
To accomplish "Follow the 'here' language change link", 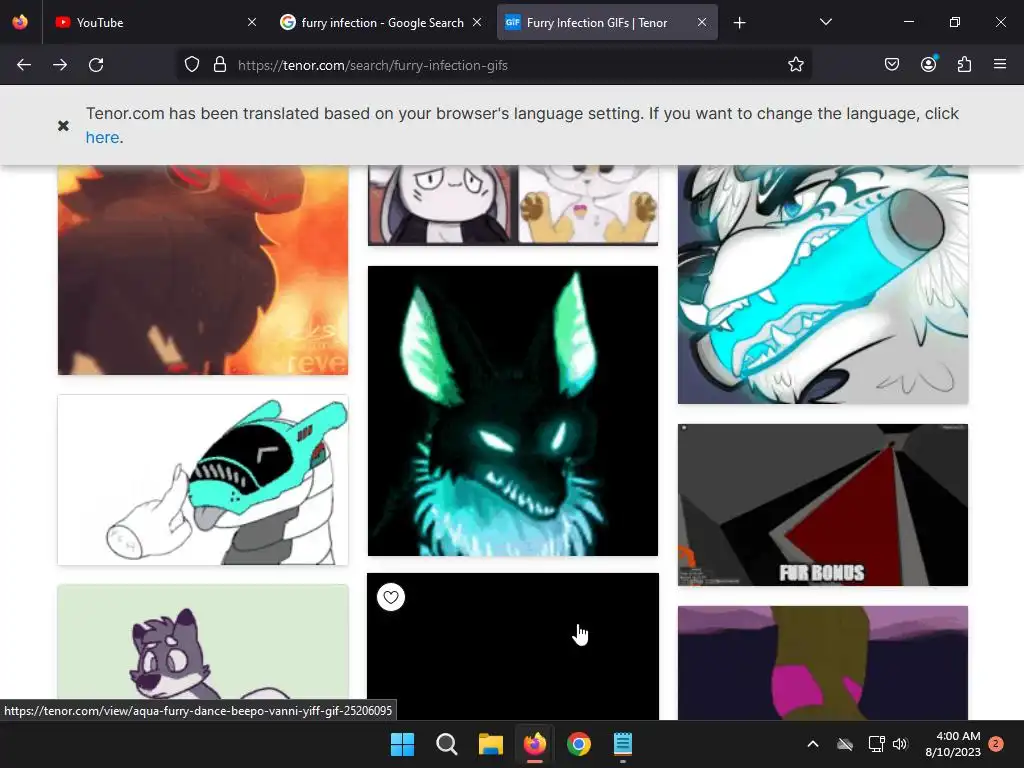I will [x=103, y=138].
